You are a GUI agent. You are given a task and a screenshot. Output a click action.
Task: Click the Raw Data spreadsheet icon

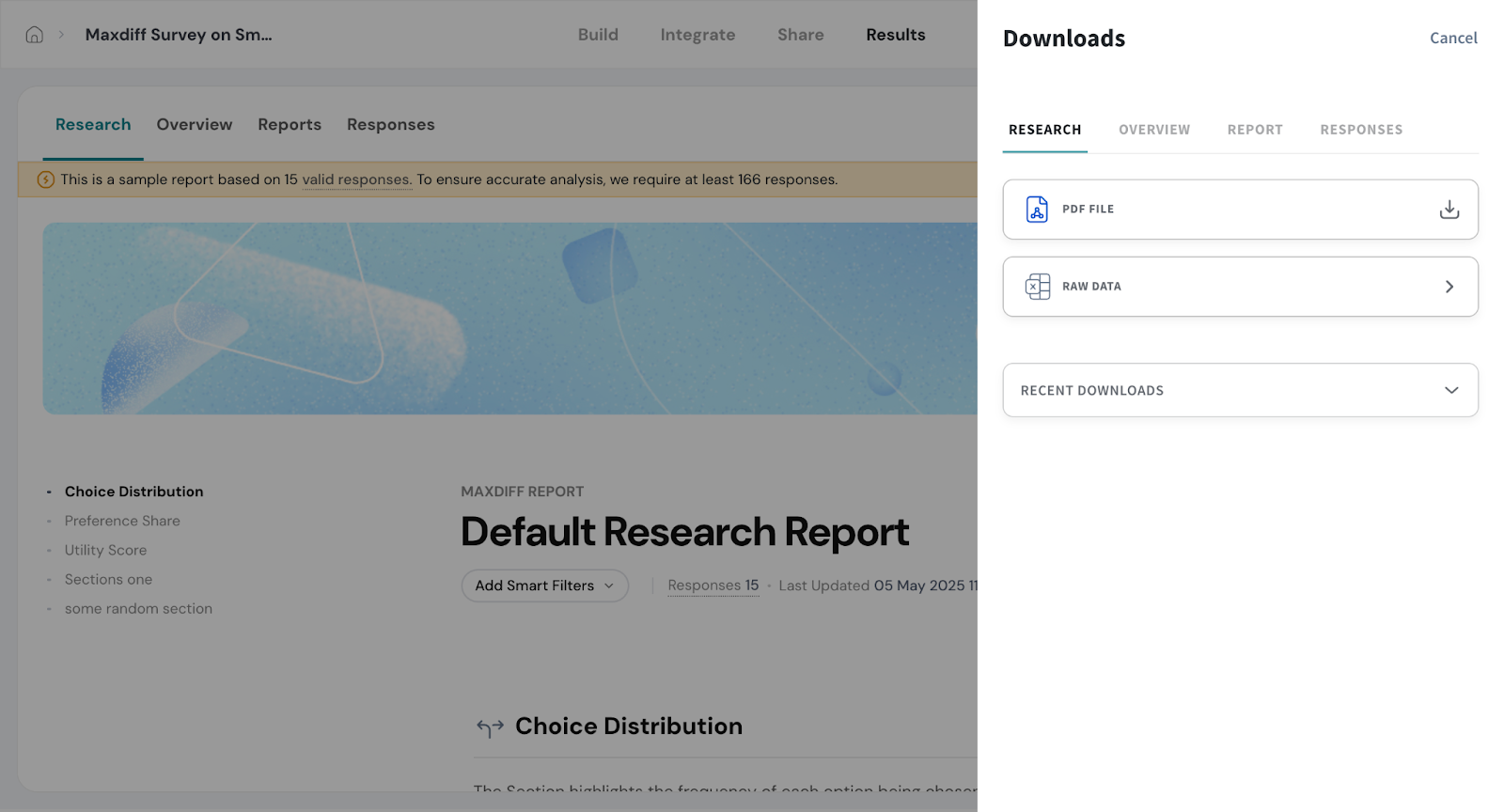(x=1037, y=287)
